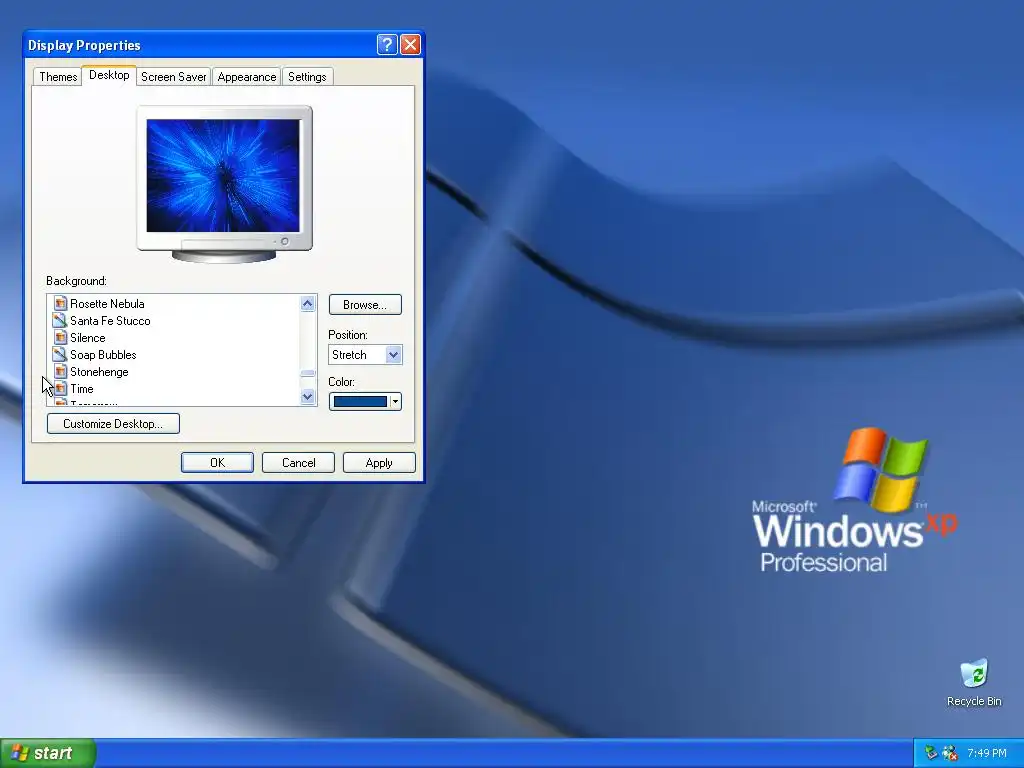Open the Recycle Bin desktop icon
Image resolution: width=1024 pixels, height=768 pixels.
[974, 683]
